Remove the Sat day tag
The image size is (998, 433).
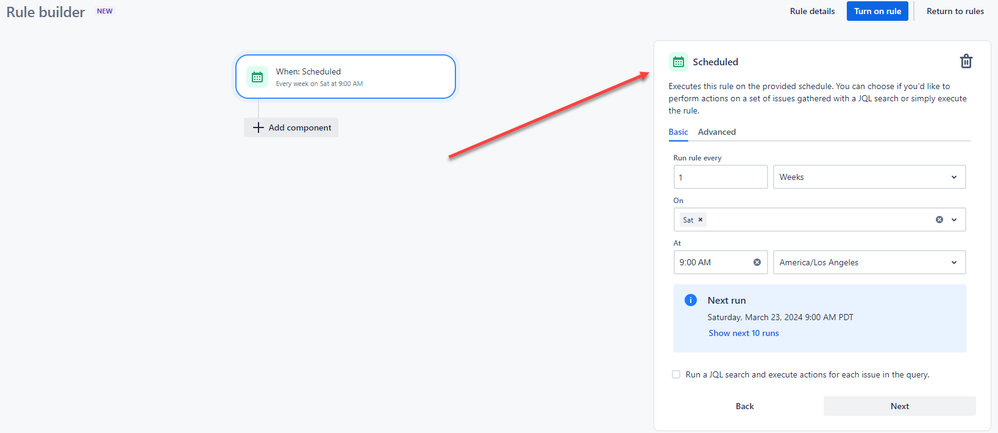(x=700, y=219)
